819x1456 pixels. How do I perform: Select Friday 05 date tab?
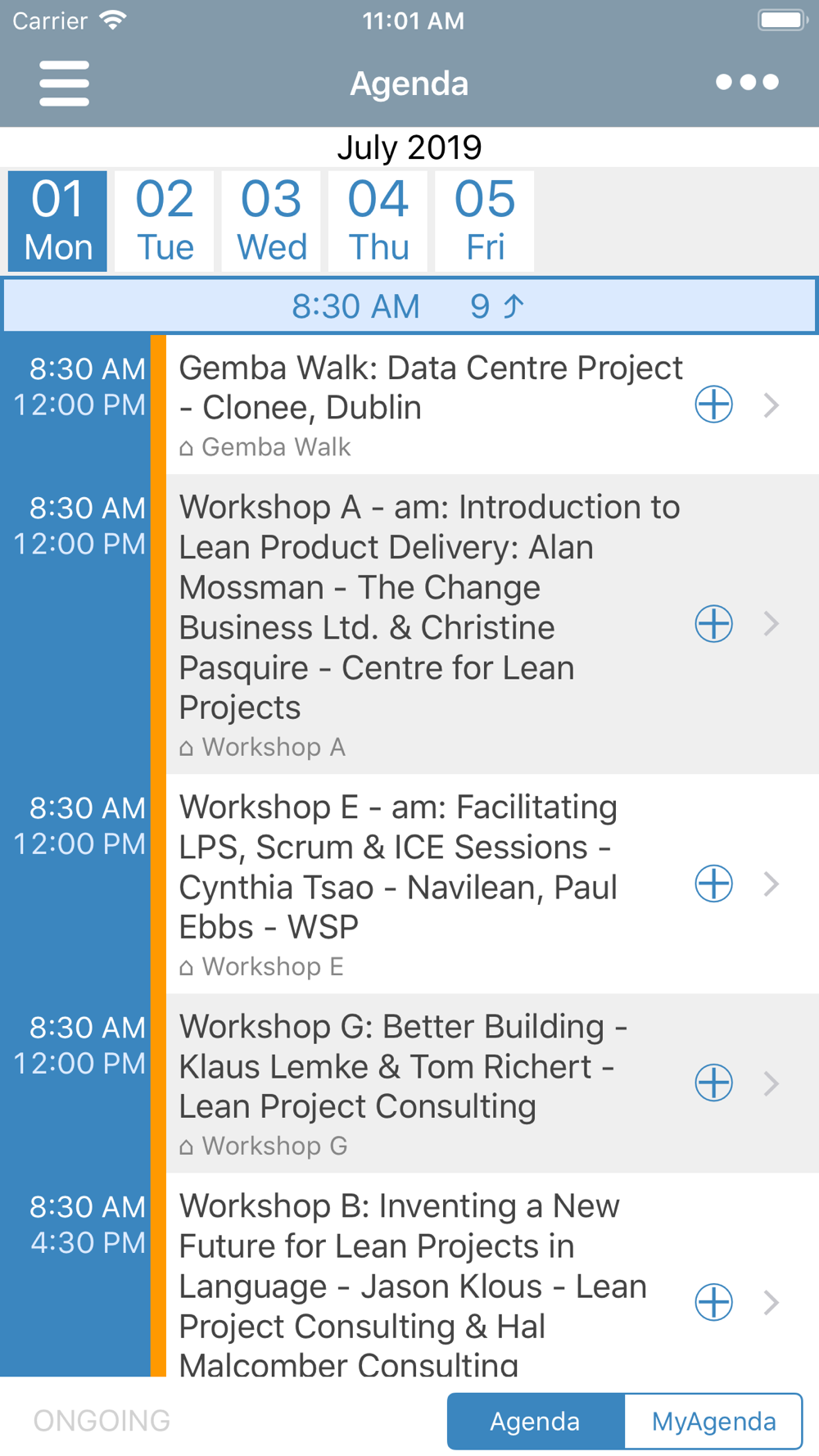(485, 221)
